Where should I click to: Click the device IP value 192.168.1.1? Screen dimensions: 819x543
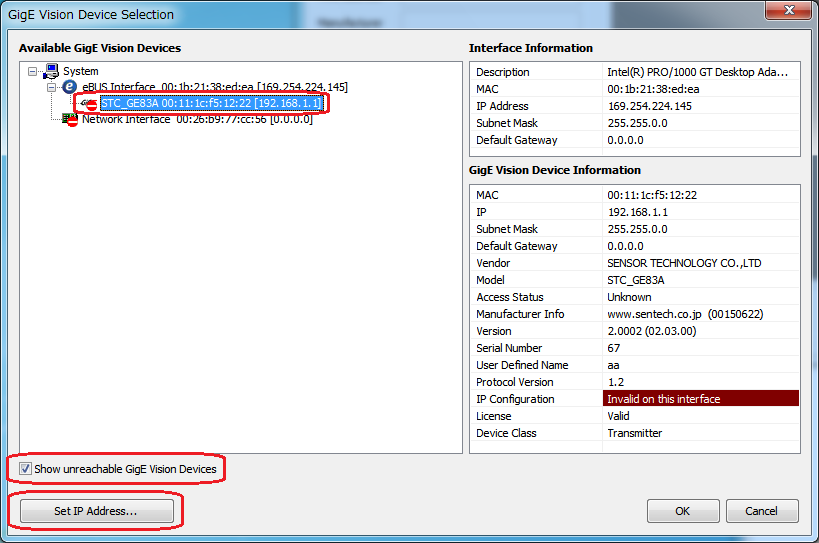636,212
